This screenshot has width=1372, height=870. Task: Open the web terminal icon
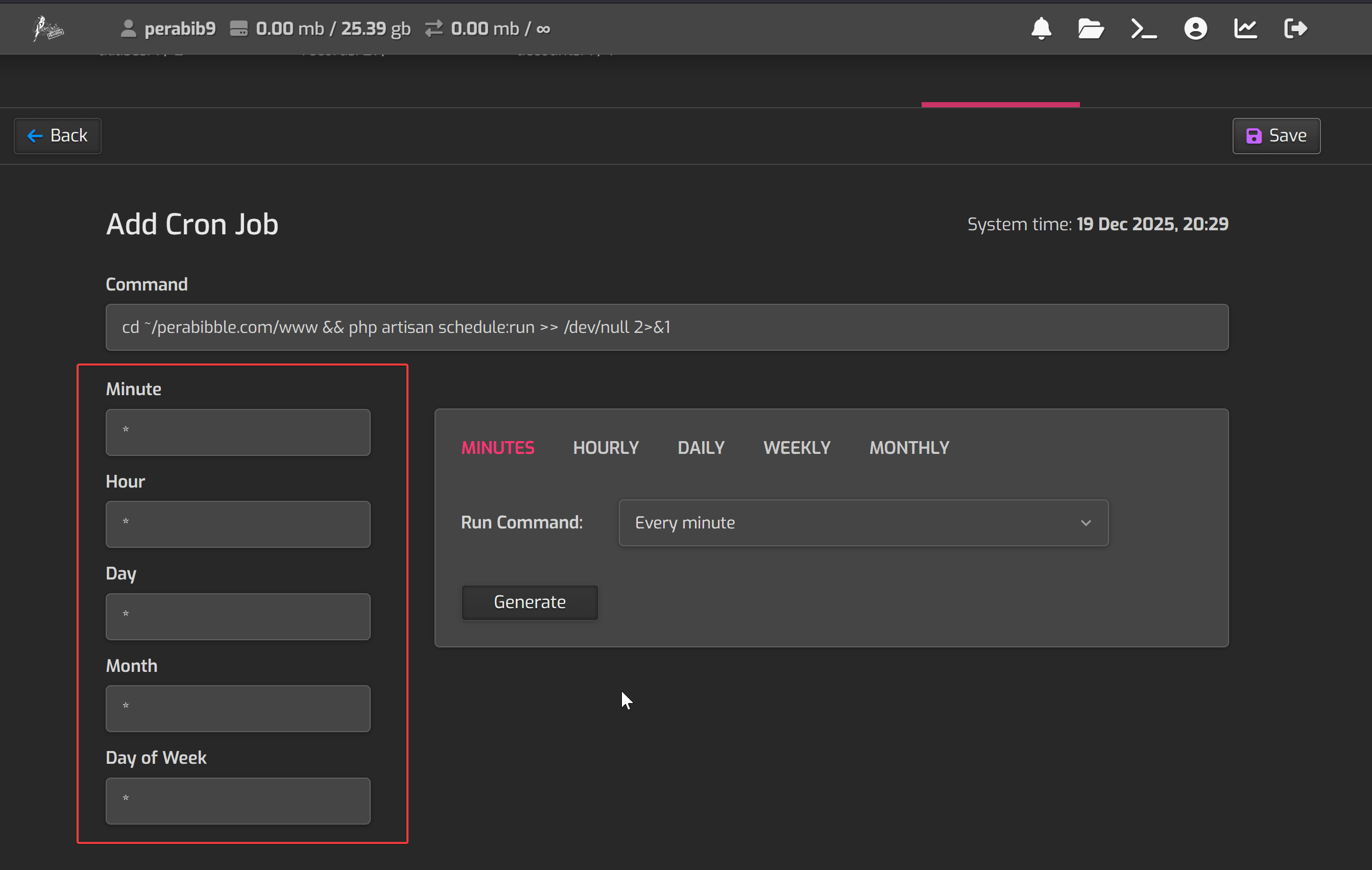click(x=1143, y=28)
